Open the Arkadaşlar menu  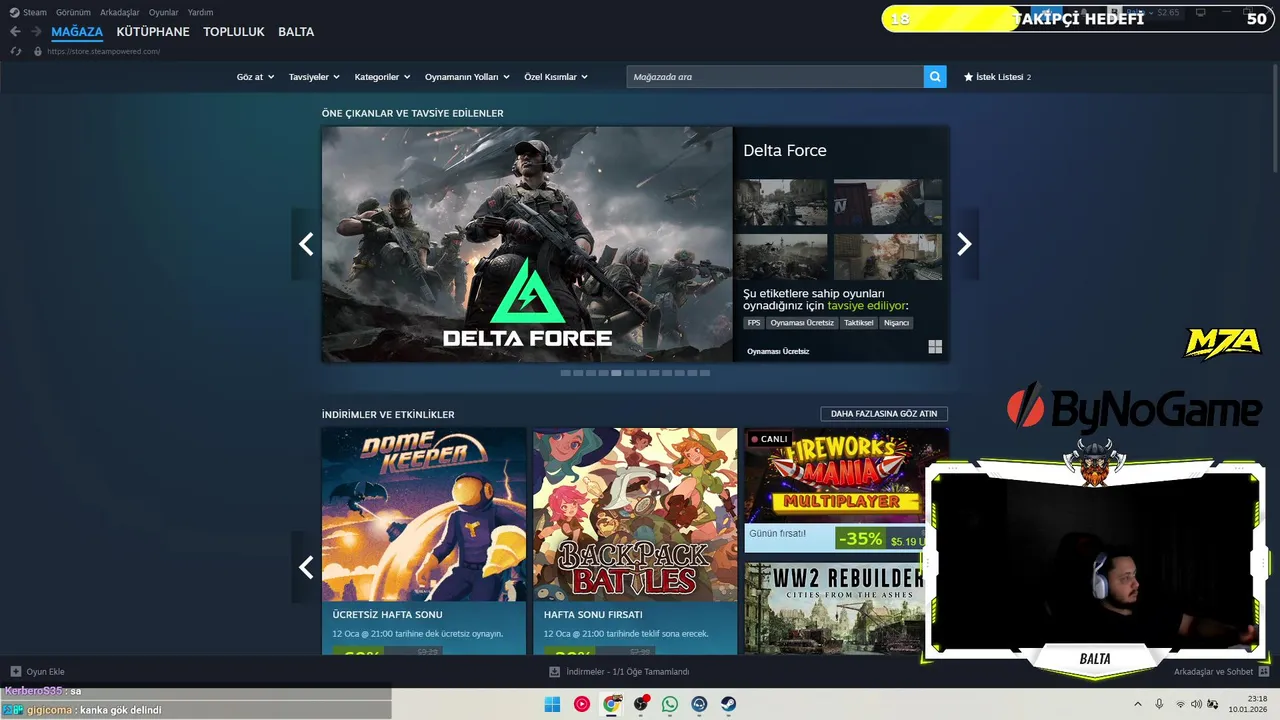[120, 12]
